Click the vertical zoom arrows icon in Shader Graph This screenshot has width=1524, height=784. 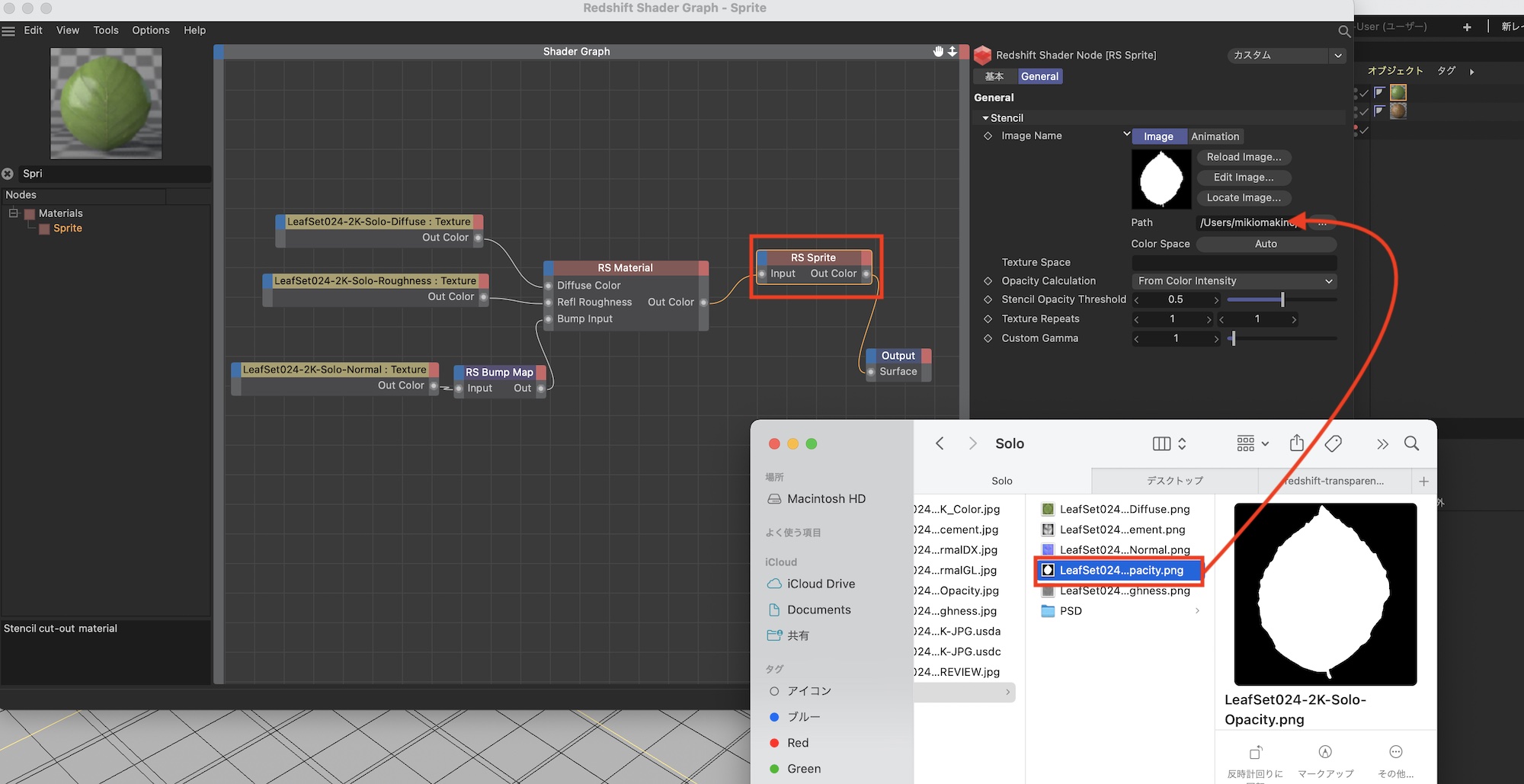pos(952,51)
